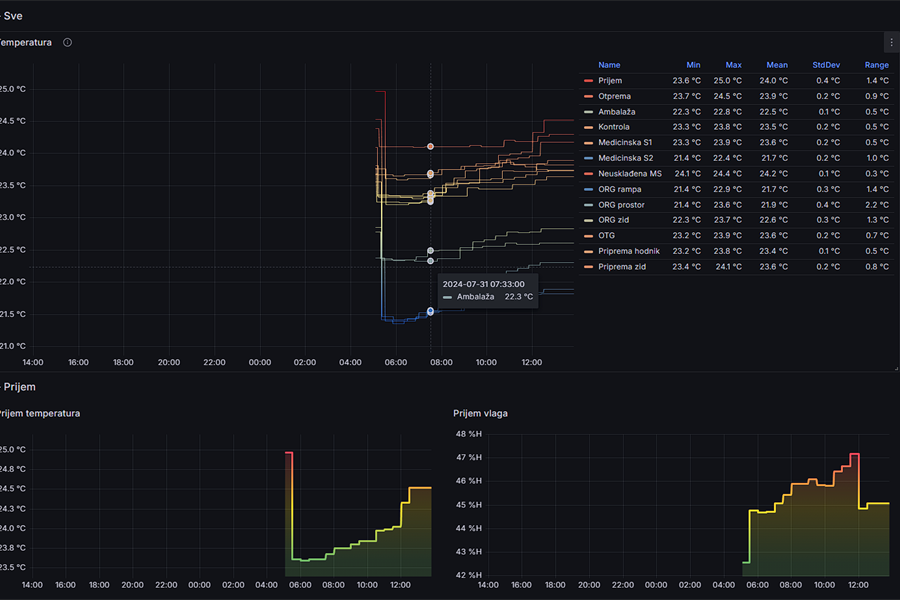
Task: Click the tooltip timestamp 2024-07-31 07:33:00
Action: (483, 284)
